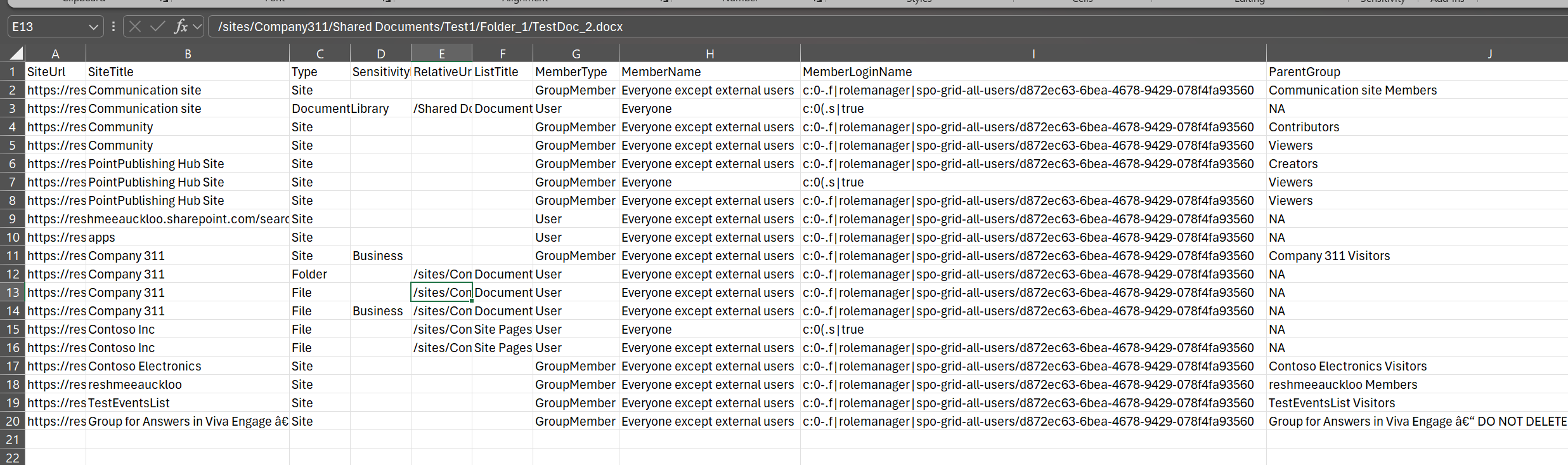The image size is (1568, 465).
Task: Click c:0(.s|true cell in row 15
Action: tap(1033, 329)
